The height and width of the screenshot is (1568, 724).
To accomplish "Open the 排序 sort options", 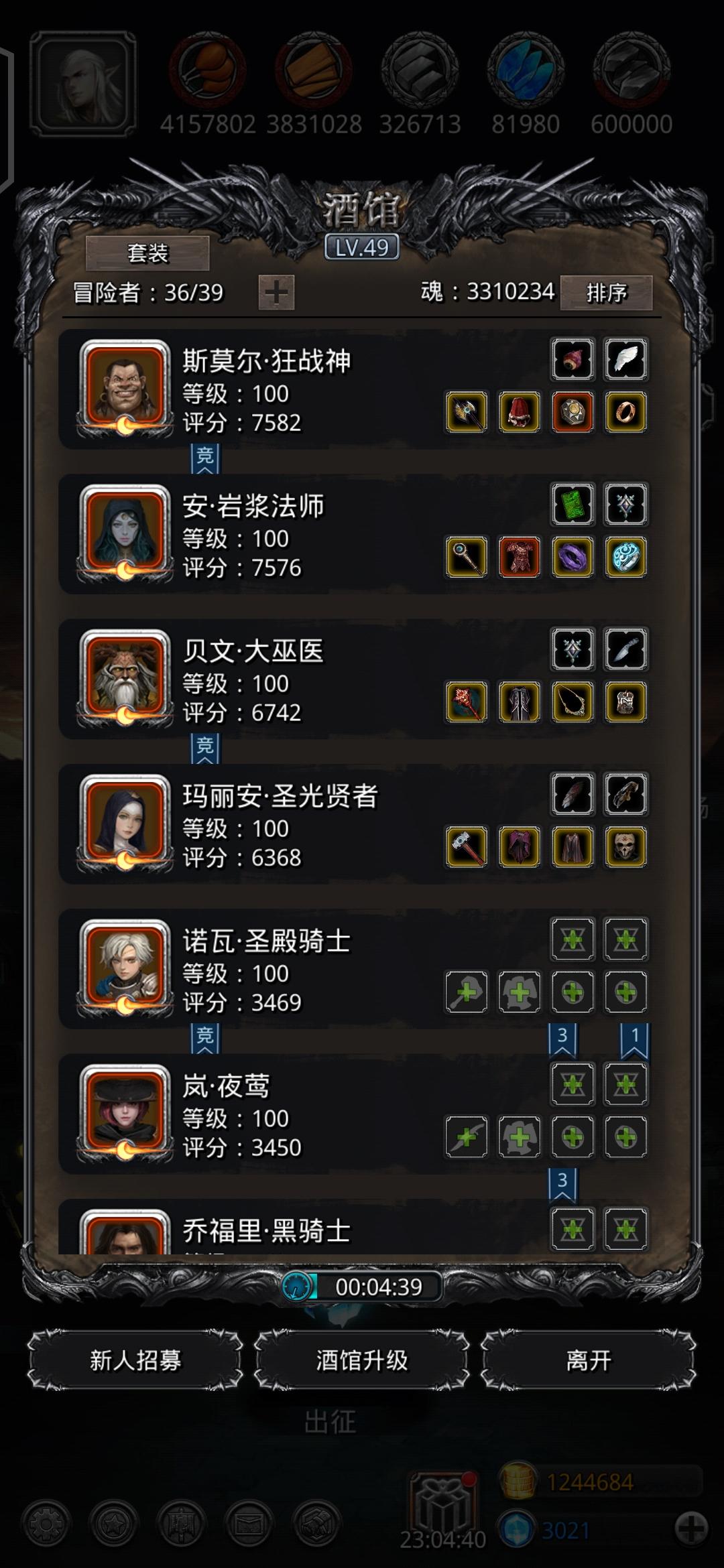I will pos(606,293).
